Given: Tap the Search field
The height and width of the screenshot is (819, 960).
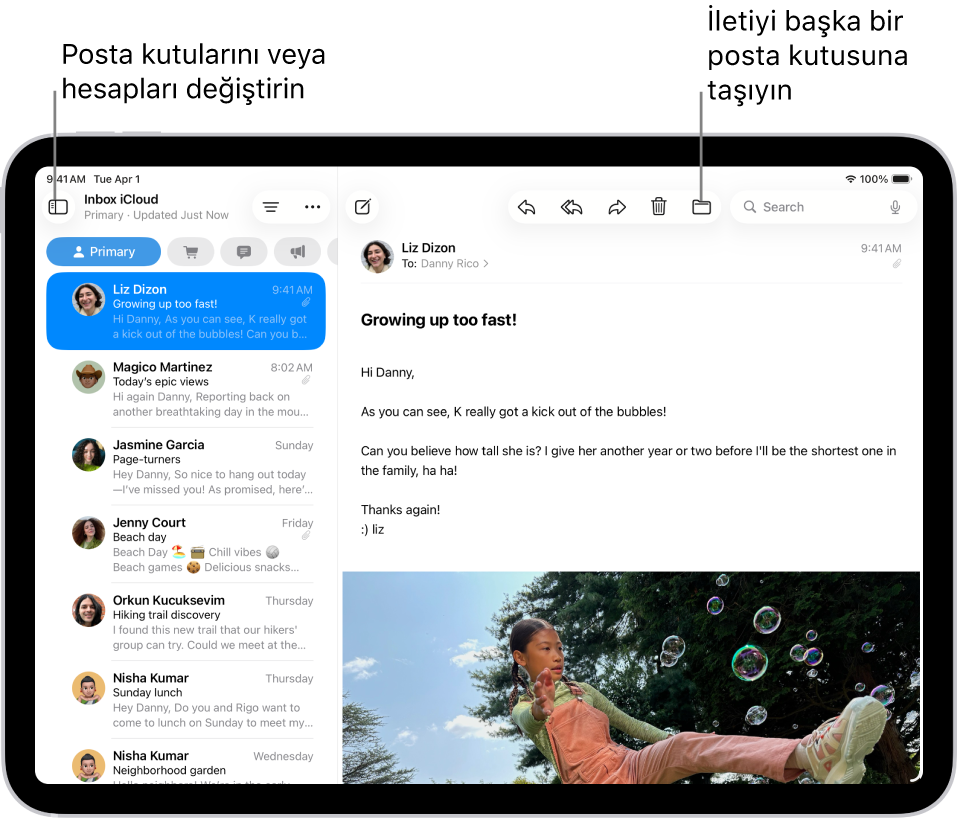Looking at the screenshot, I should pos(790,207).
